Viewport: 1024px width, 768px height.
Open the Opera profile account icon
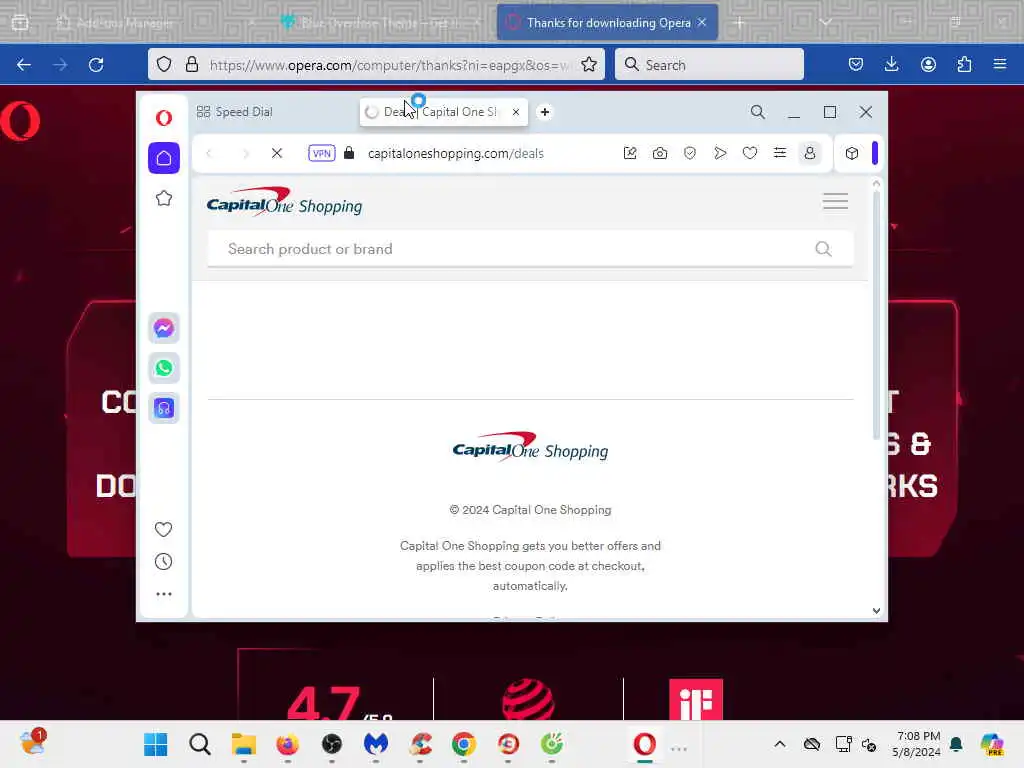point(810,153)
